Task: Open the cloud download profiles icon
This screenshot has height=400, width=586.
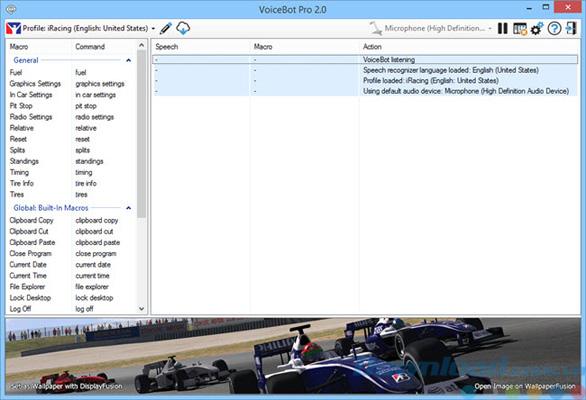Action: (183, 28)
